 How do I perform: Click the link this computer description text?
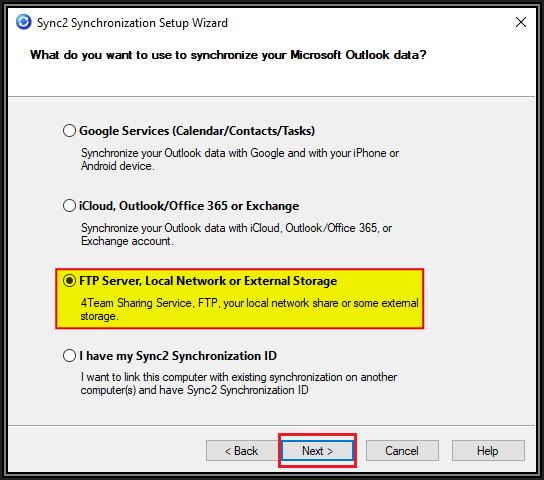coord(239,383)
